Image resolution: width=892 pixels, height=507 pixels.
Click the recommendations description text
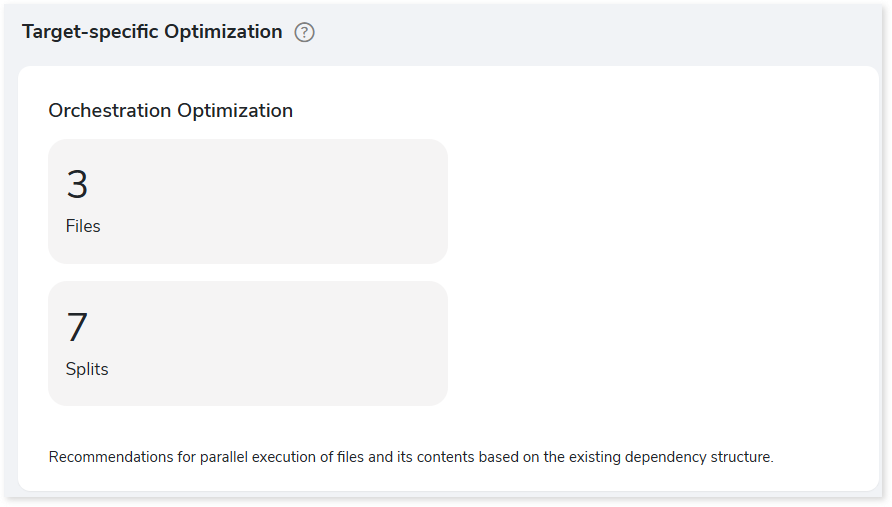pos(411,457)
